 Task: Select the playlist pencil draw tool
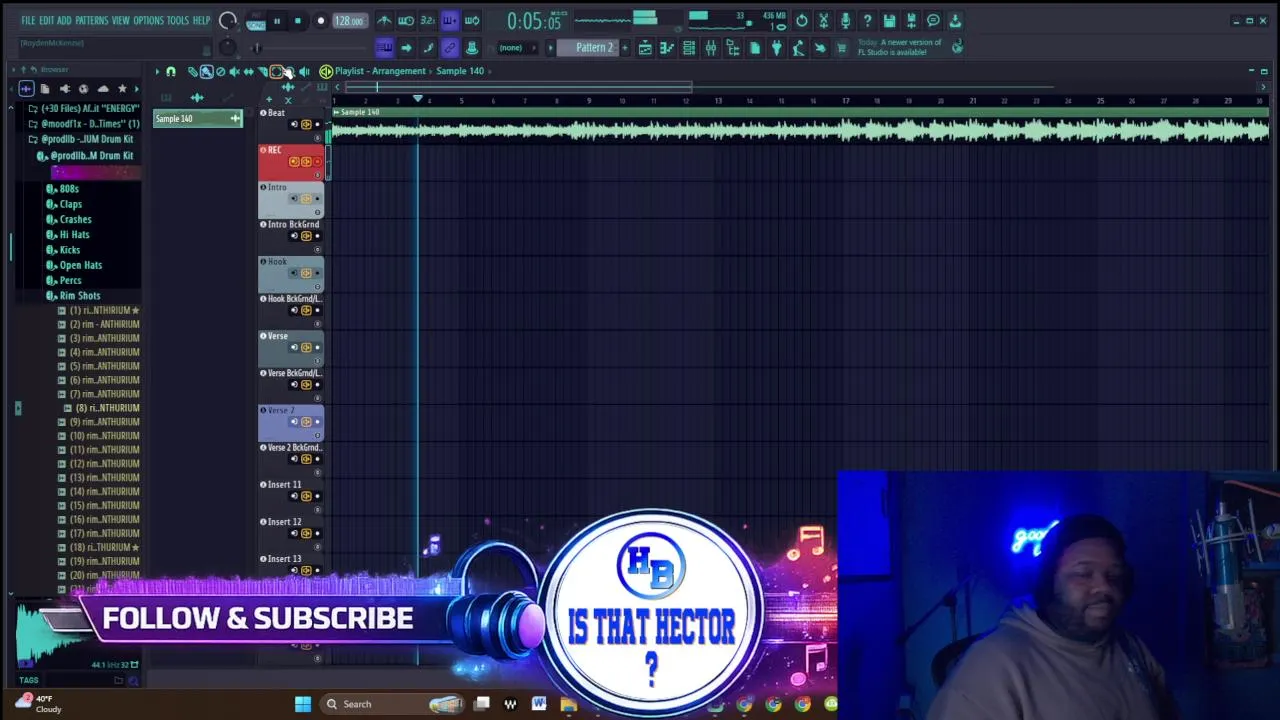coord(192,71)
